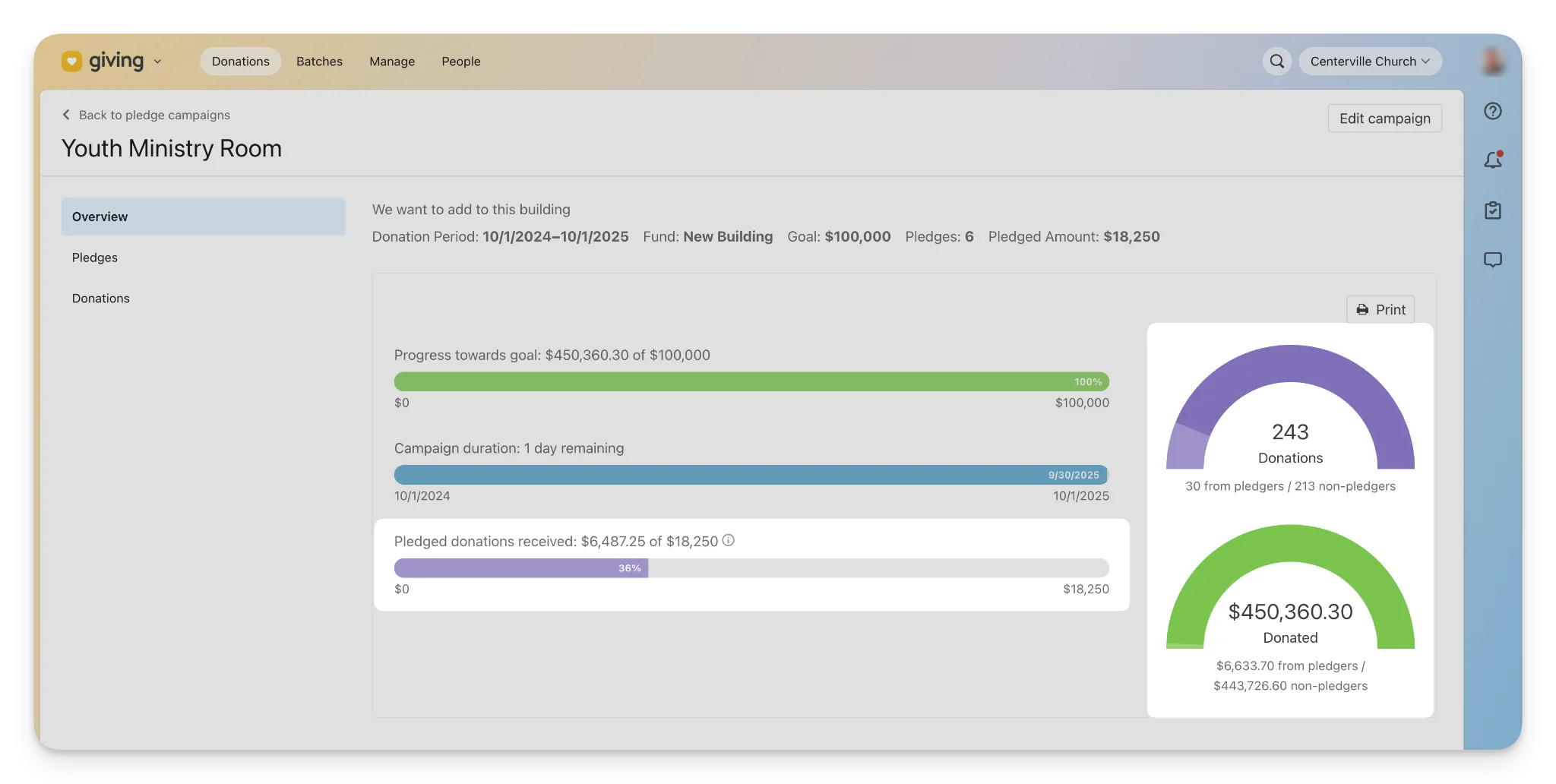Select Pledges in the sidebar
Image resolution: width=1556 pixels, height=784 pixels.
(95, 258)
